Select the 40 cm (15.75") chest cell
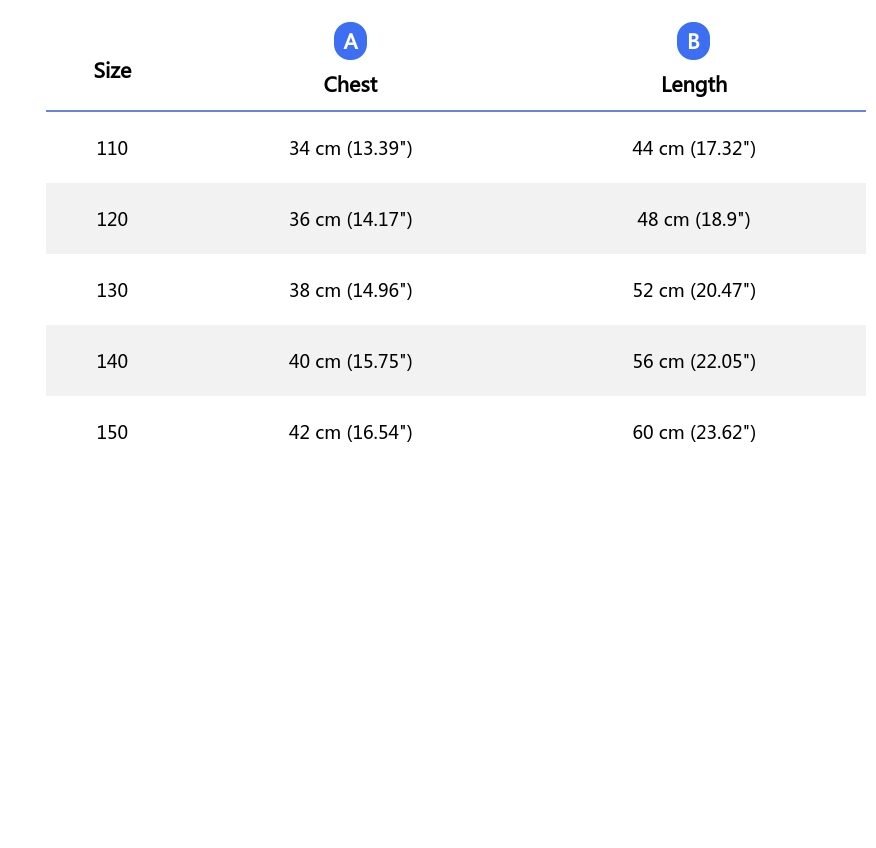Screen dimensions: 876x848 [350, 362]
